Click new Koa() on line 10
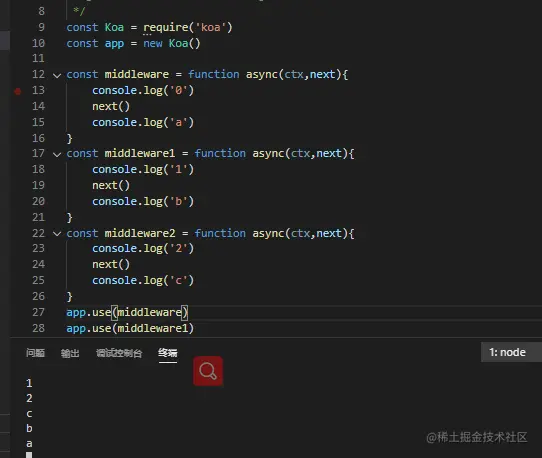 pos(172,43)
